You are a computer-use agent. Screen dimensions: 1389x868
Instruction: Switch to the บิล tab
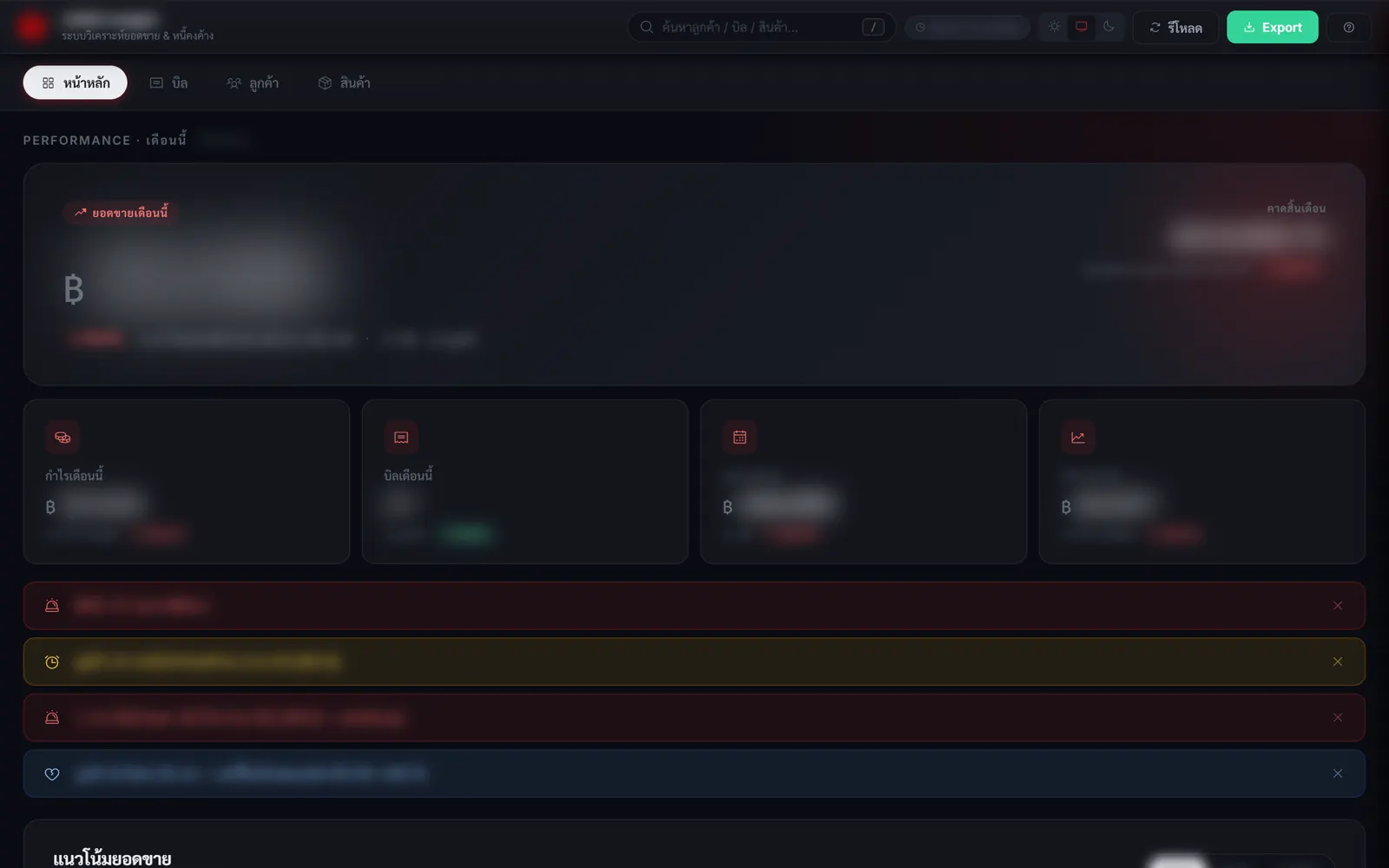[168, 82]
